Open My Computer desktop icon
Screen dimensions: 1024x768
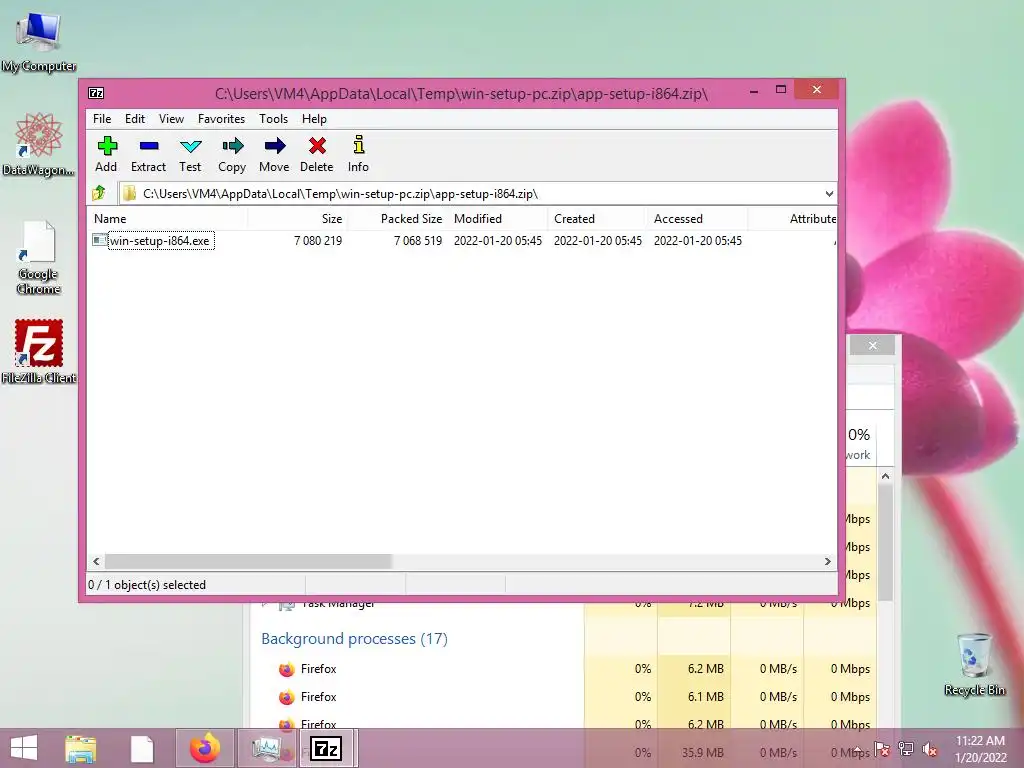click(38, 40)
